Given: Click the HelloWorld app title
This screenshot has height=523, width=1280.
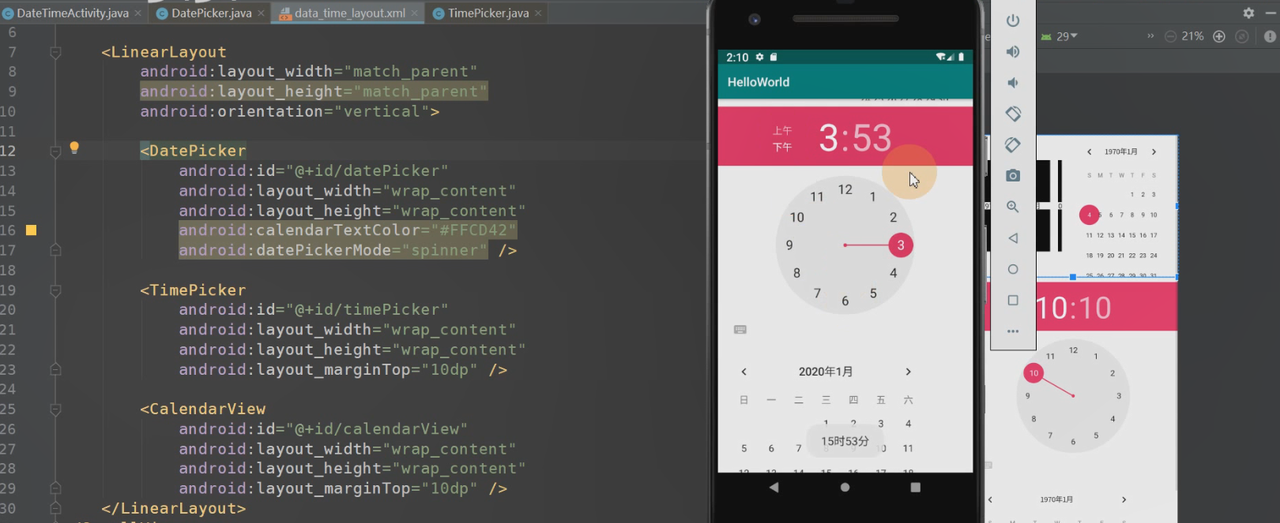Looking at the screenshot, I should coord(758,82).
